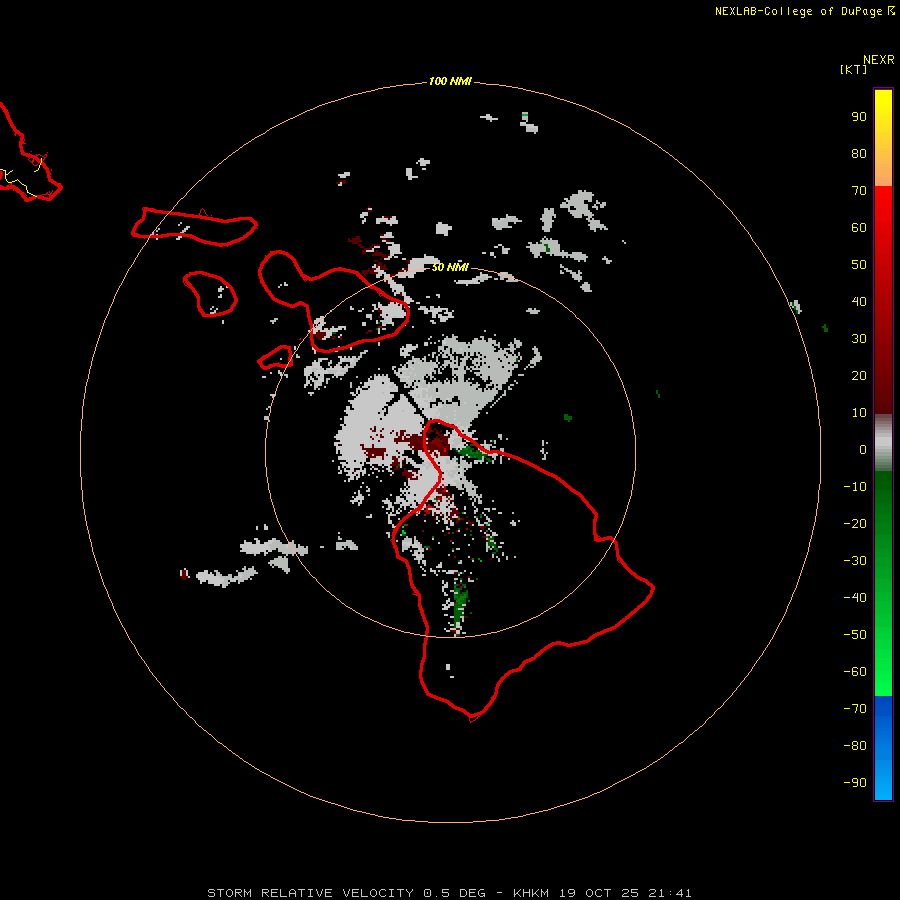Click the -20 value on velocity scale

855,523
